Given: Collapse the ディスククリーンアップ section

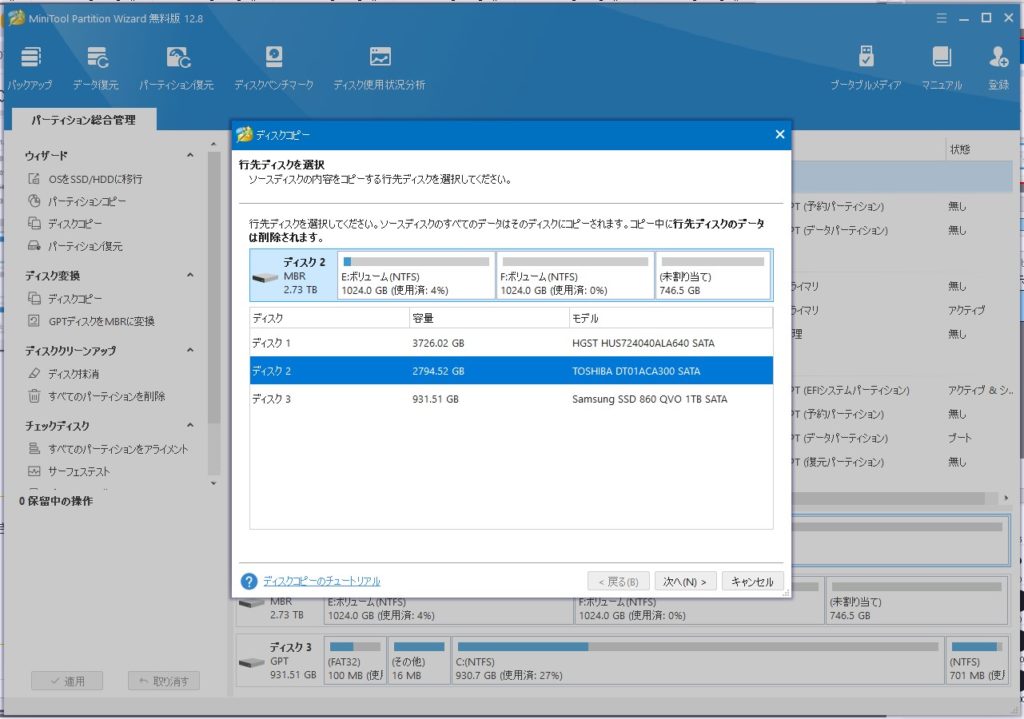Looking at the screenshot, I should click(190, 351).
